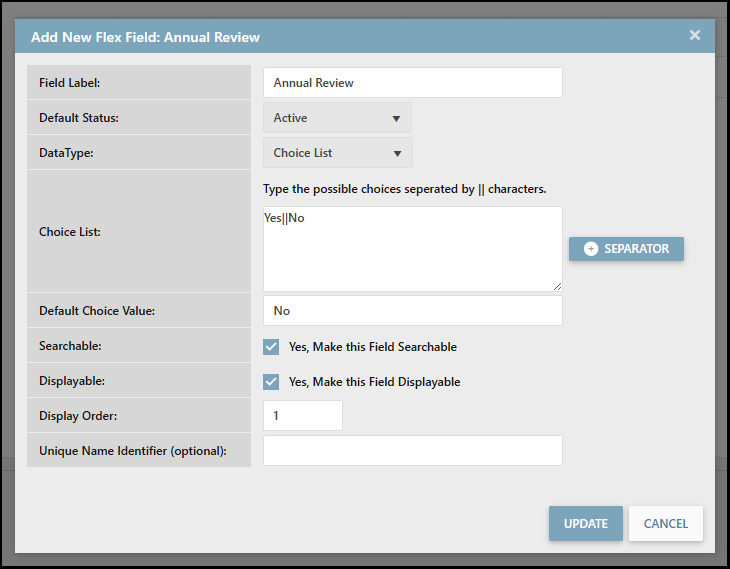
Task: Uncheck the Displayable checkbox
Action: click(x=271, y=382)
